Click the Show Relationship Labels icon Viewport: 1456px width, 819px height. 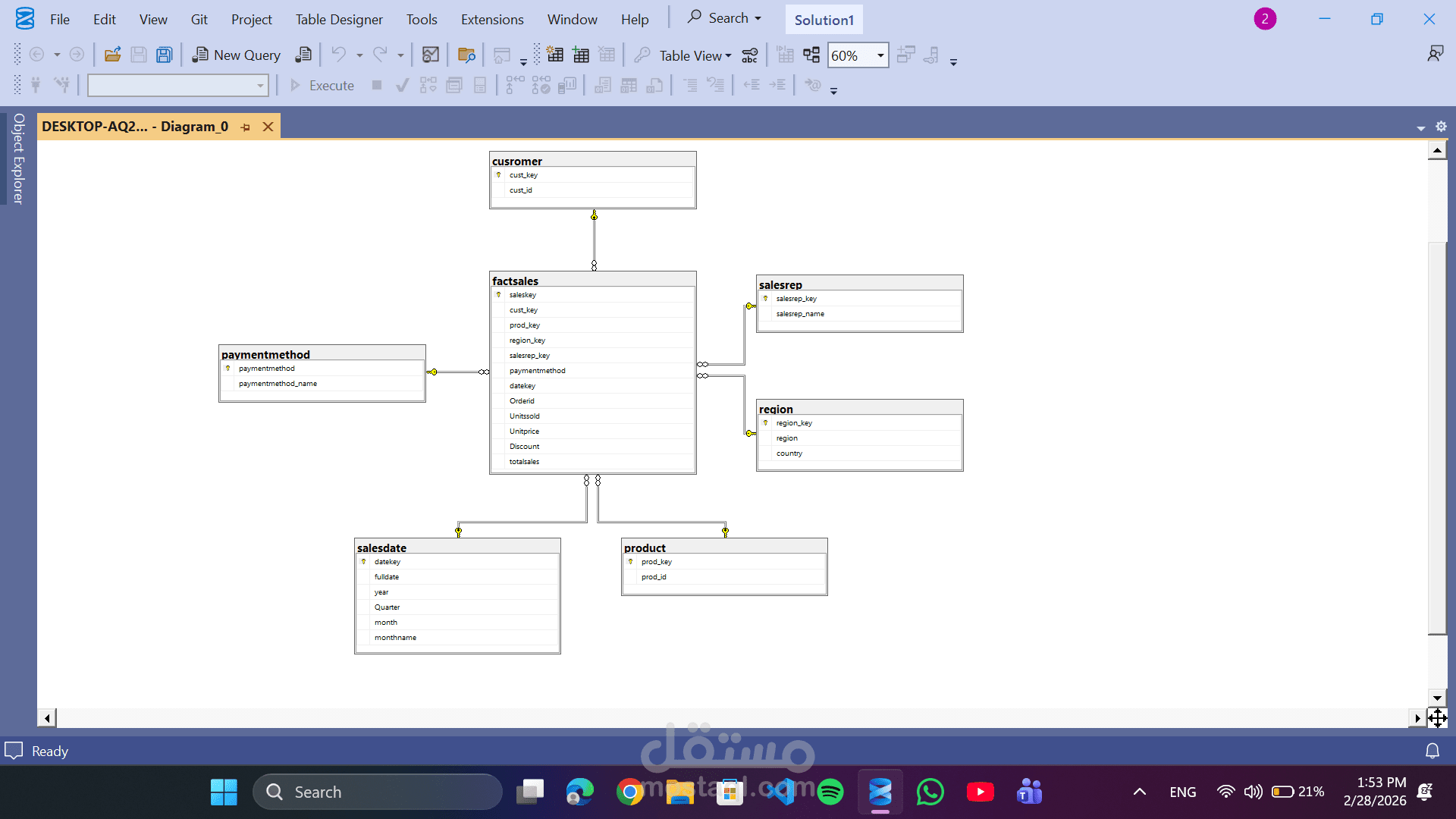click(750, 55)
